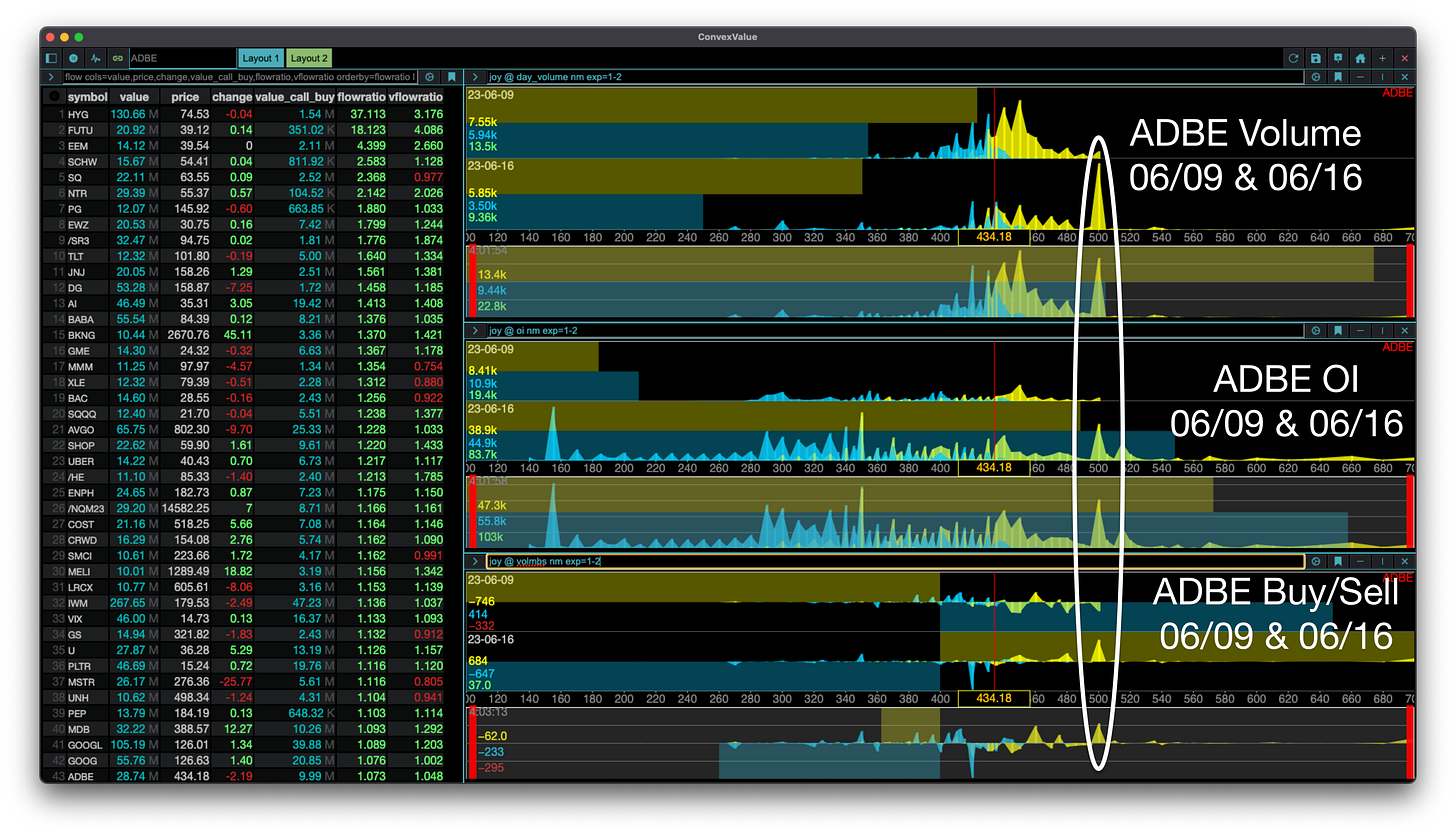The width and height of the screenshot is (1456, 836).
Task: Click the circular run icon of oi panel
Action: tap(1316, 330)
